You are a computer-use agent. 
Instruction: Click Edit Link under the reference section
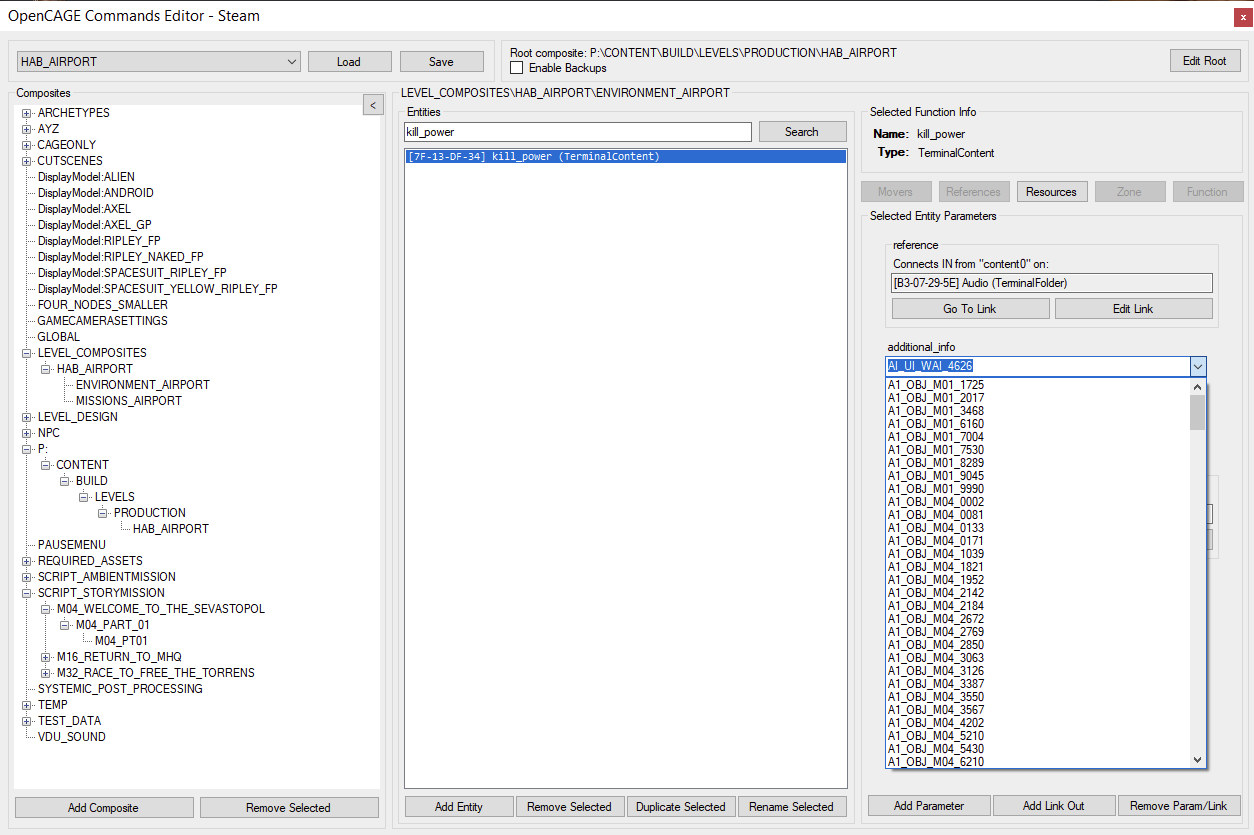(x=1133, y=308)
